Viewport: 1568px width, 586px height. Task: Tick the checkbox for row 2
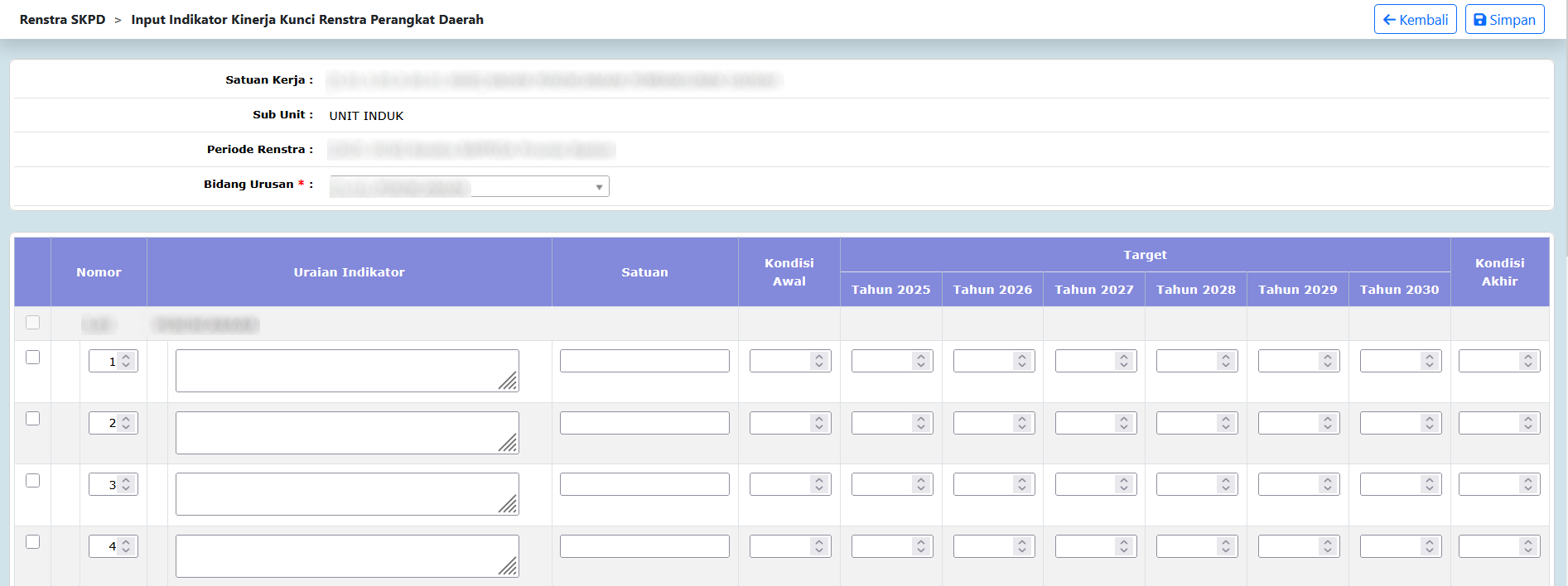[x=33, y=419]
